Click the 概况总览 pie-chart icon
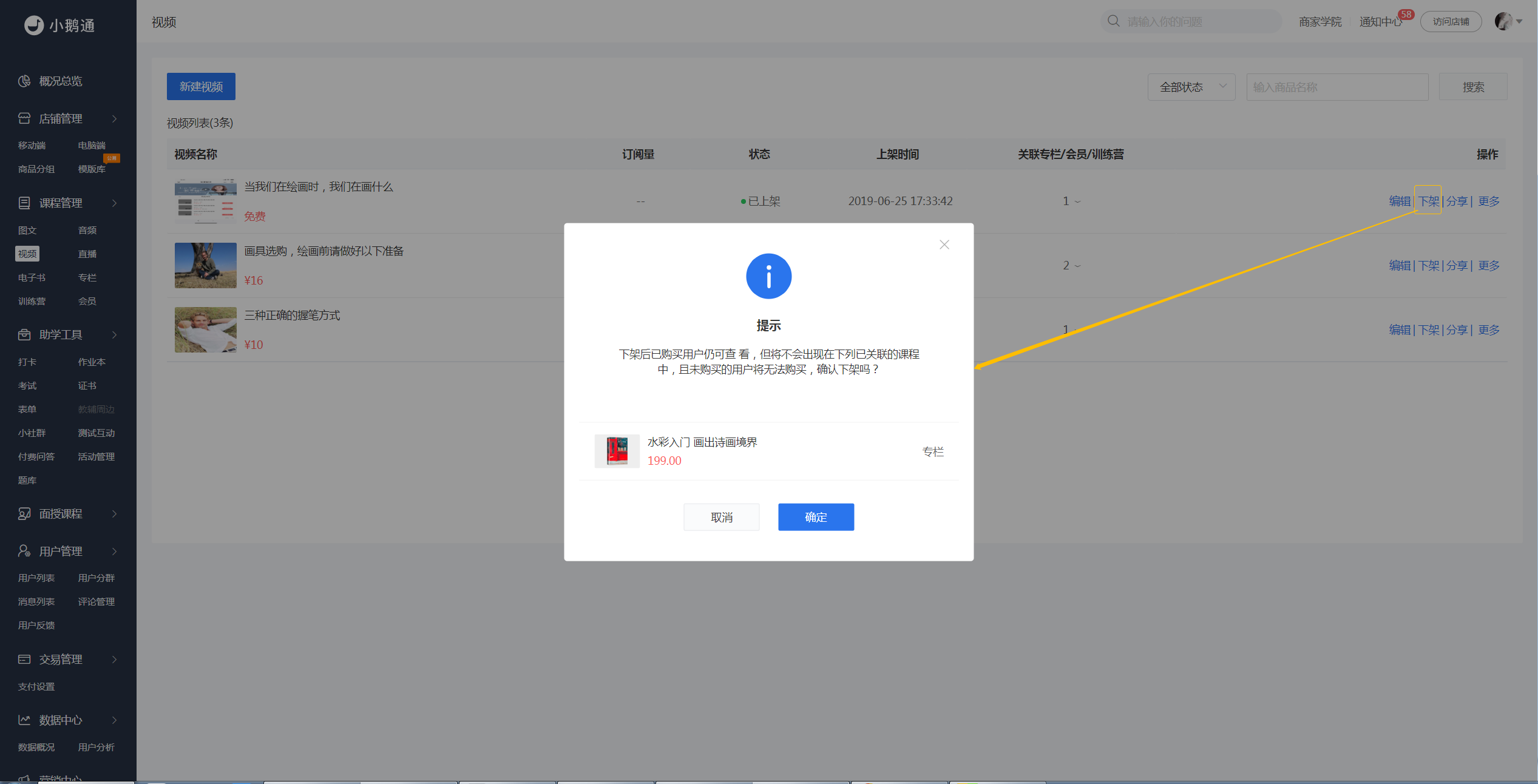Viewport: 1538px width, 784px height. tap(24, 81)
